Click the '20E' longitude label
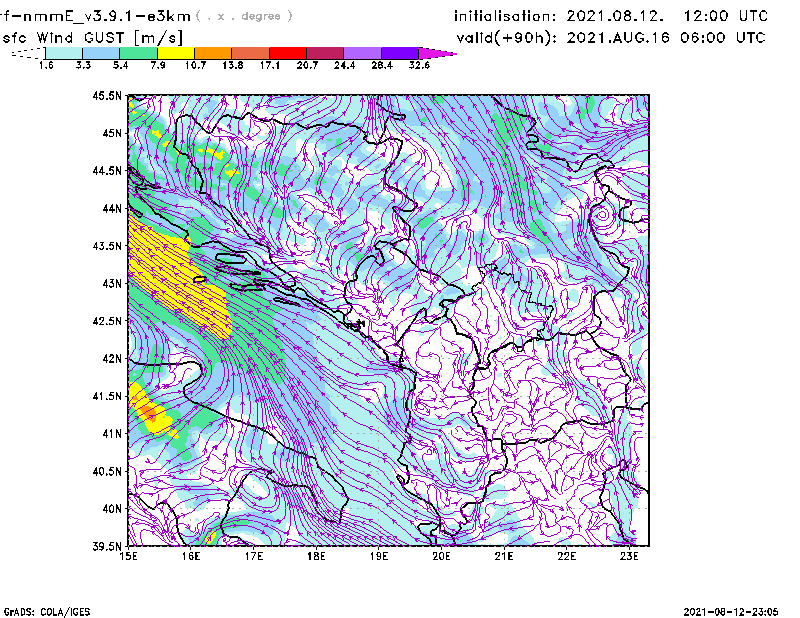 [441, 556]
